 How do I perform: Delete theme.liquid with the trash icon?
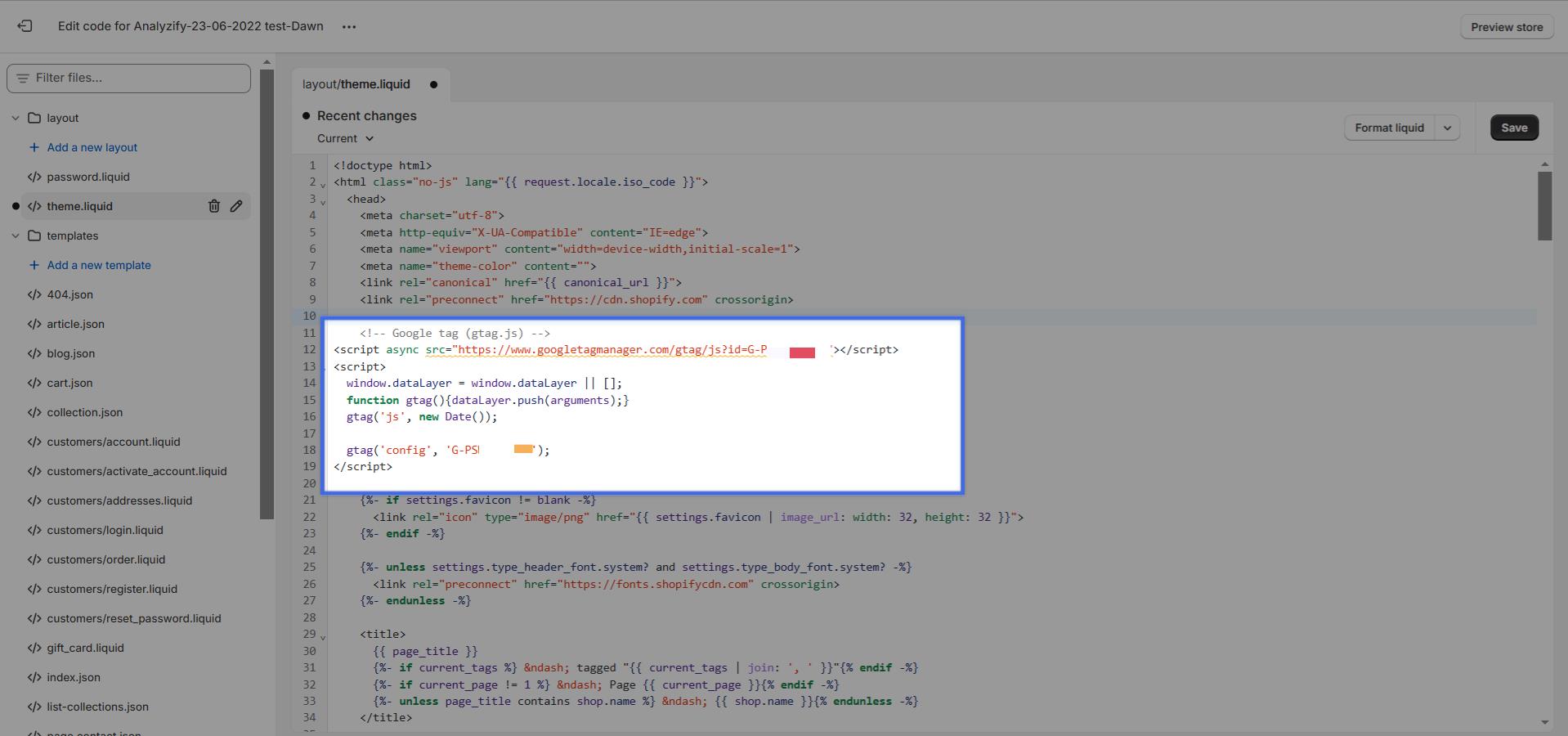click(214, 206)
